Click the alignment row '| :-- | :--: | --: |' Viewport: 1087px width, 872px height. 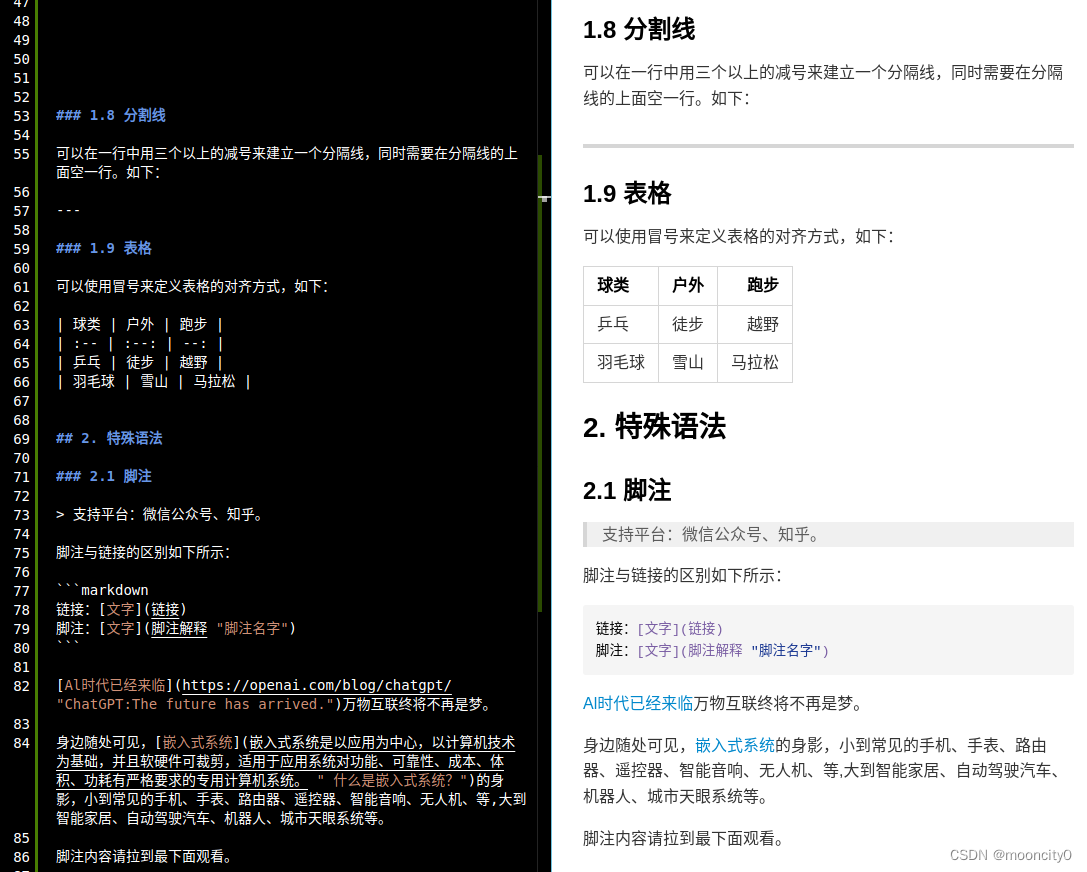(x=140, y=344)
